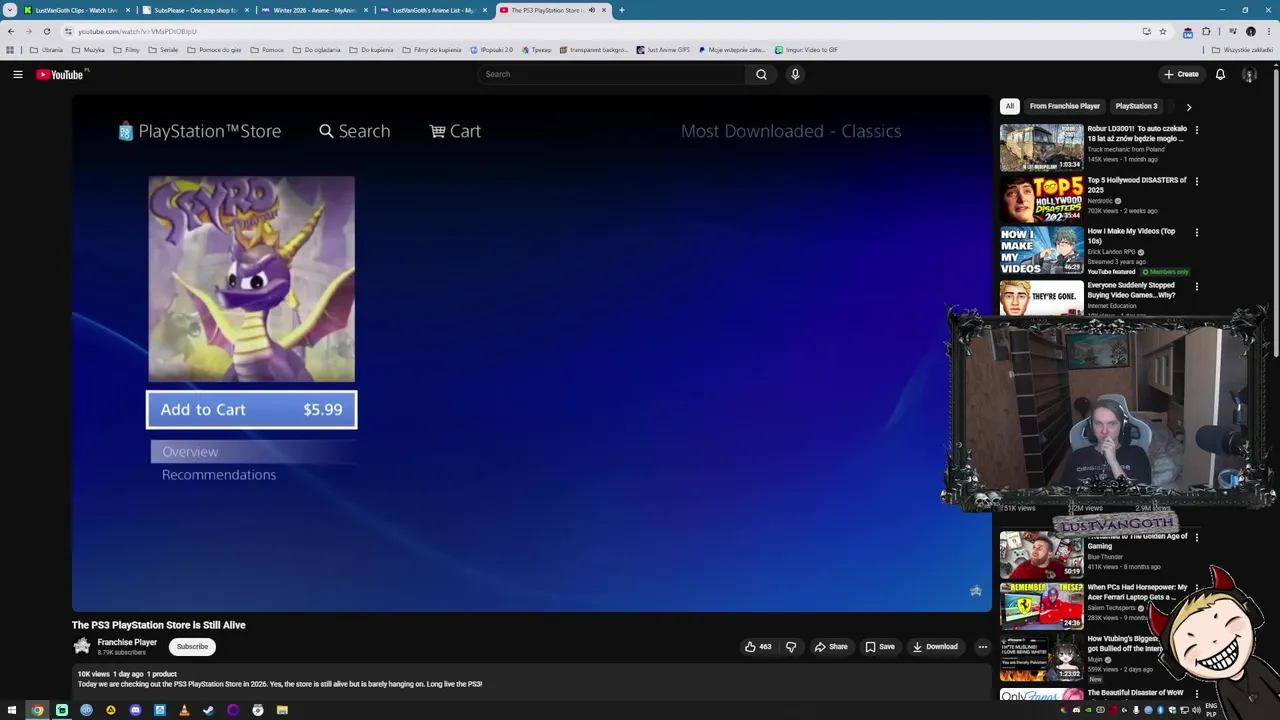
Task: Open the VLC cone icon in the taskbar
Action: pos(184,710)
